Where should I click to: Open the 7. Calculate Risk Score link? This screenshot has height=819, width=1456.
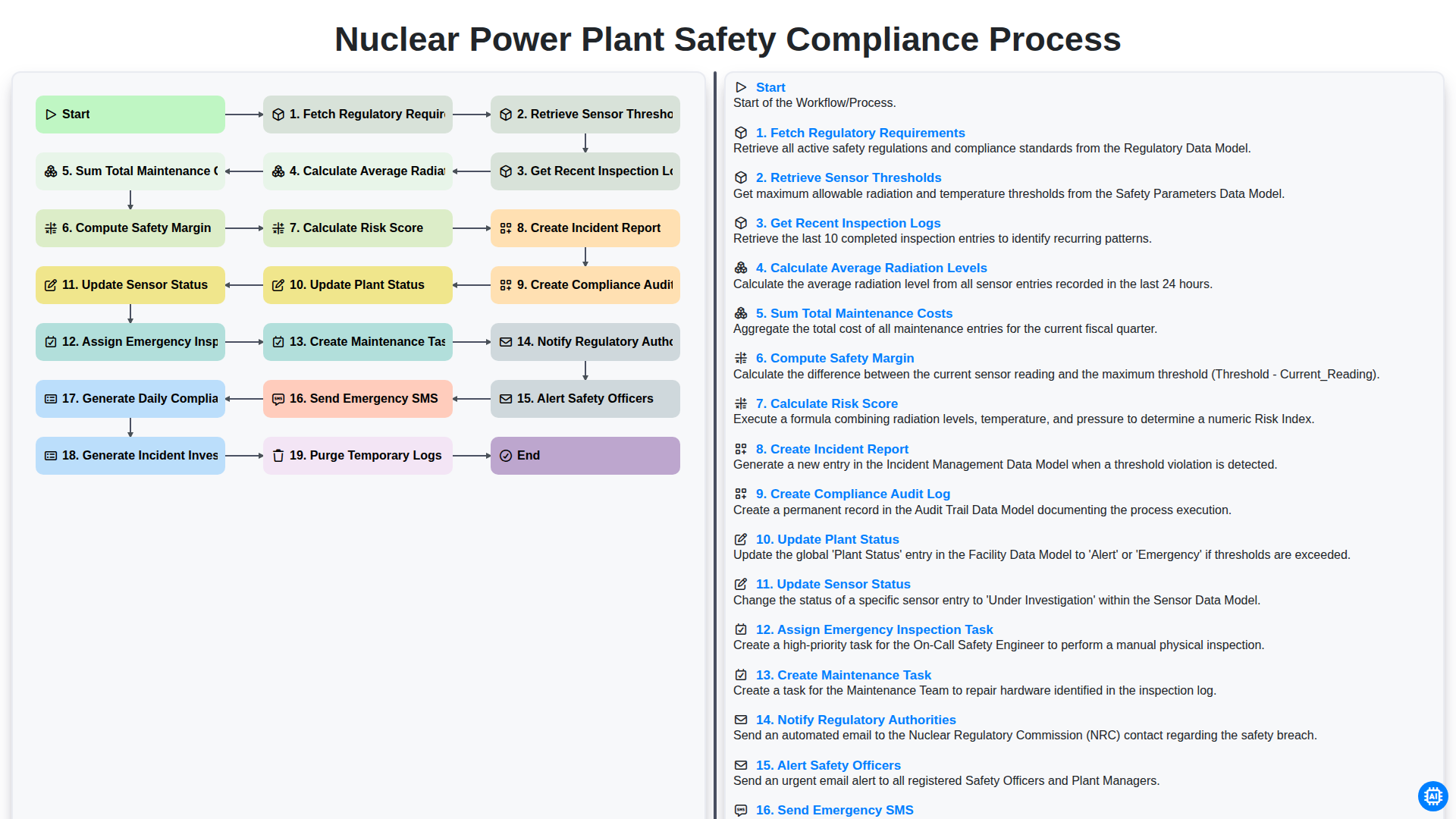click(827, 403)
